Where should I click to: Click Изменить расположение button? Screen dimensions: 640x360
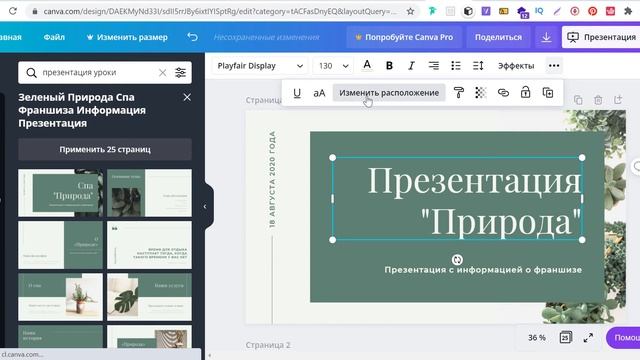tap(389, 93)
